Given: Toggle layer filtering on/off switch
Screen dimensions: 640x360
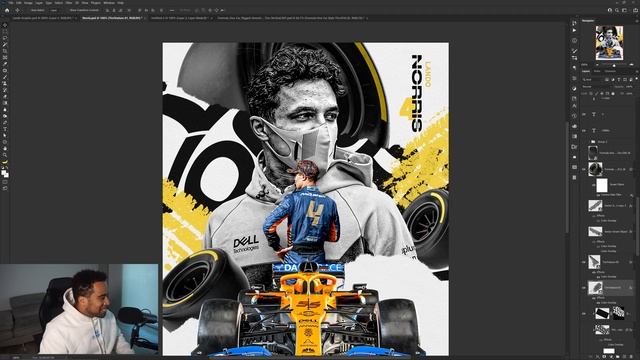Looking at the screenshot, I should (637, 78).
